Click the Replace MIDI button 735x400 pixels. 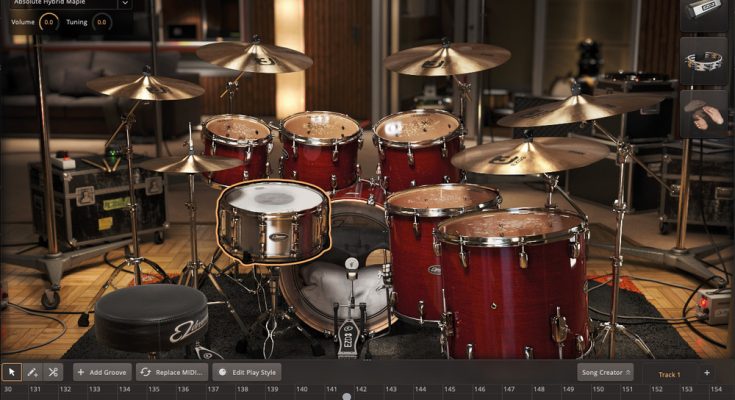point(171,372)
